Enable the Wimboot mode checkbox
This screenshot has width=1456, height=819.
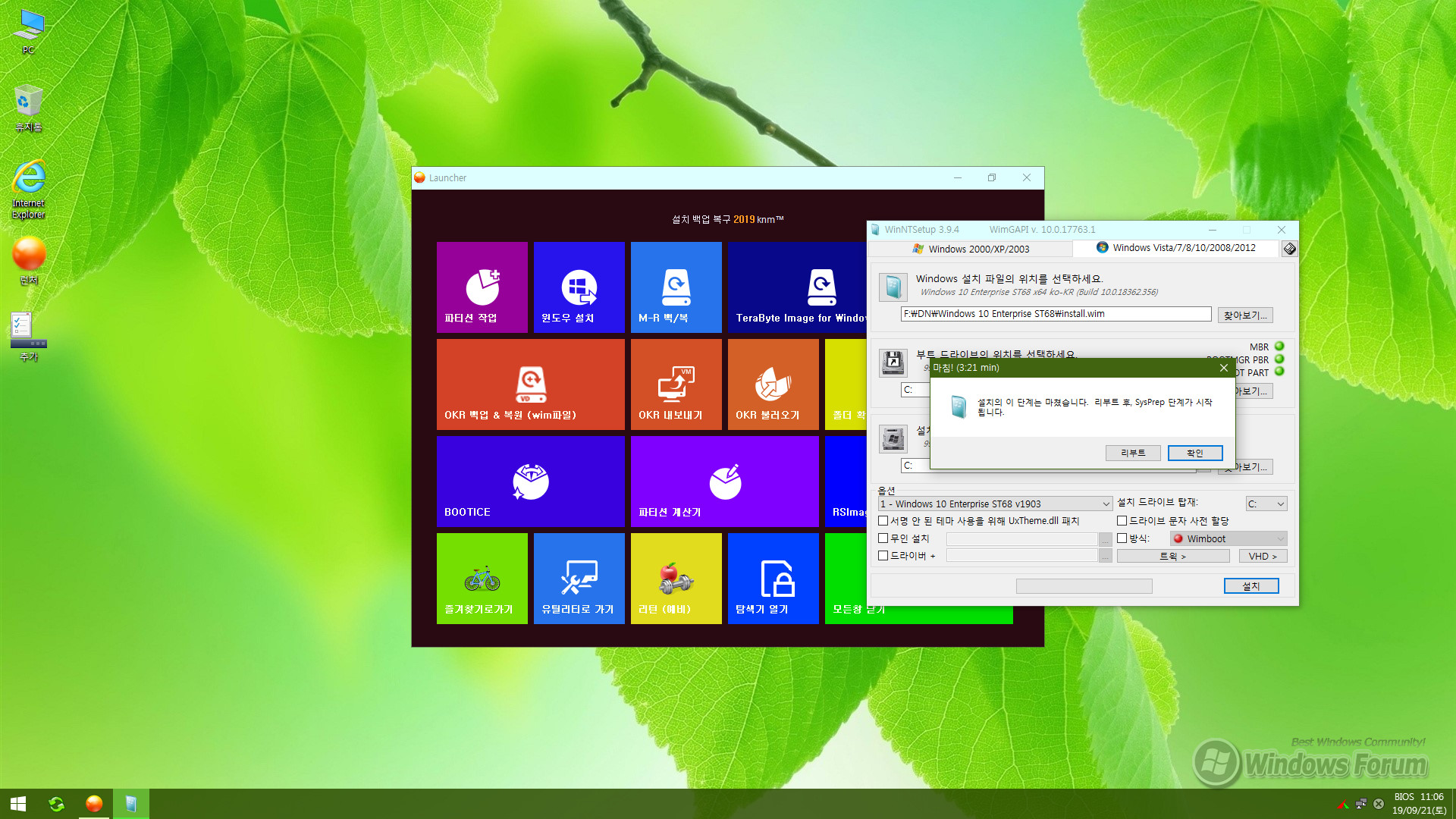click(1122, 538)
